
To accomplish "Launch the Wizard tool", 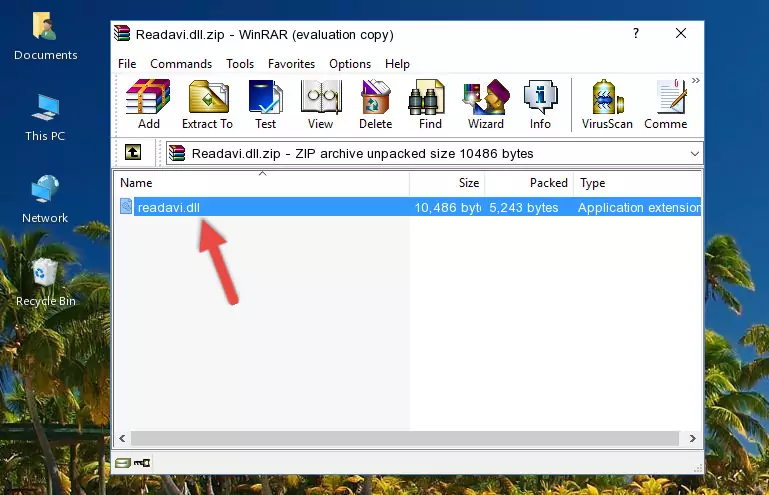I will [486, 104].
